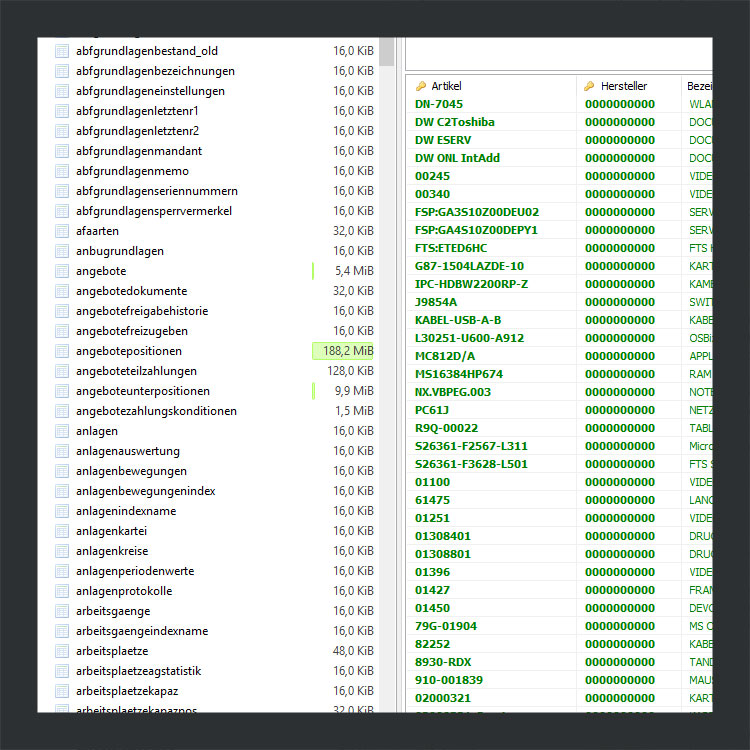This screenshot has width=750, height=750.
Task: Click the key icon in Hersteller header
Action: [590, 87]
